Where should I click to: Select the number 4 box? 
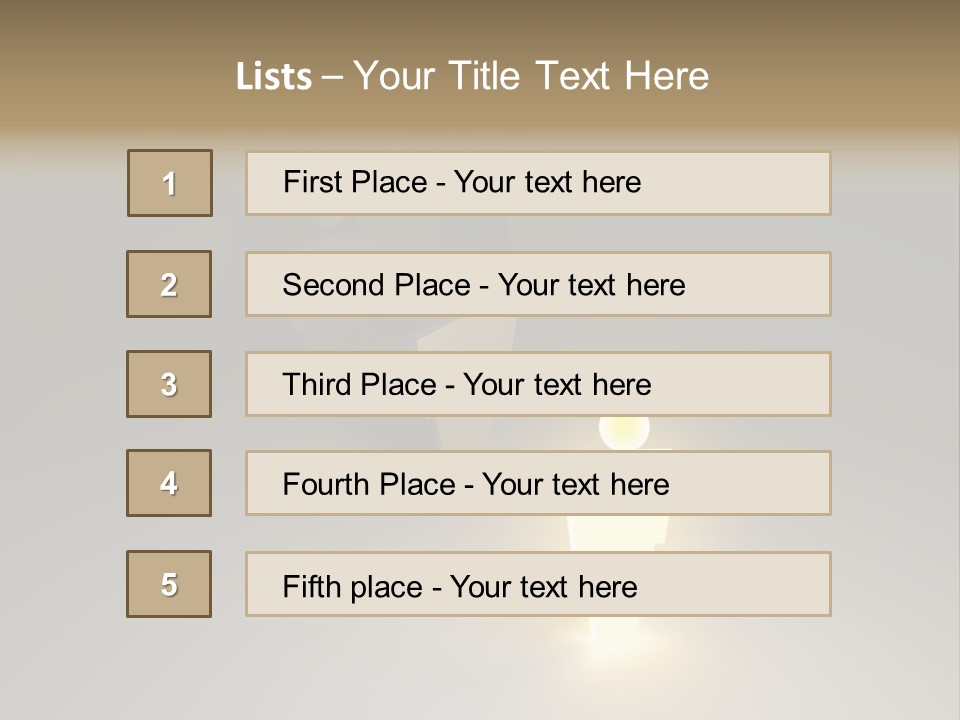click(169, 483)
